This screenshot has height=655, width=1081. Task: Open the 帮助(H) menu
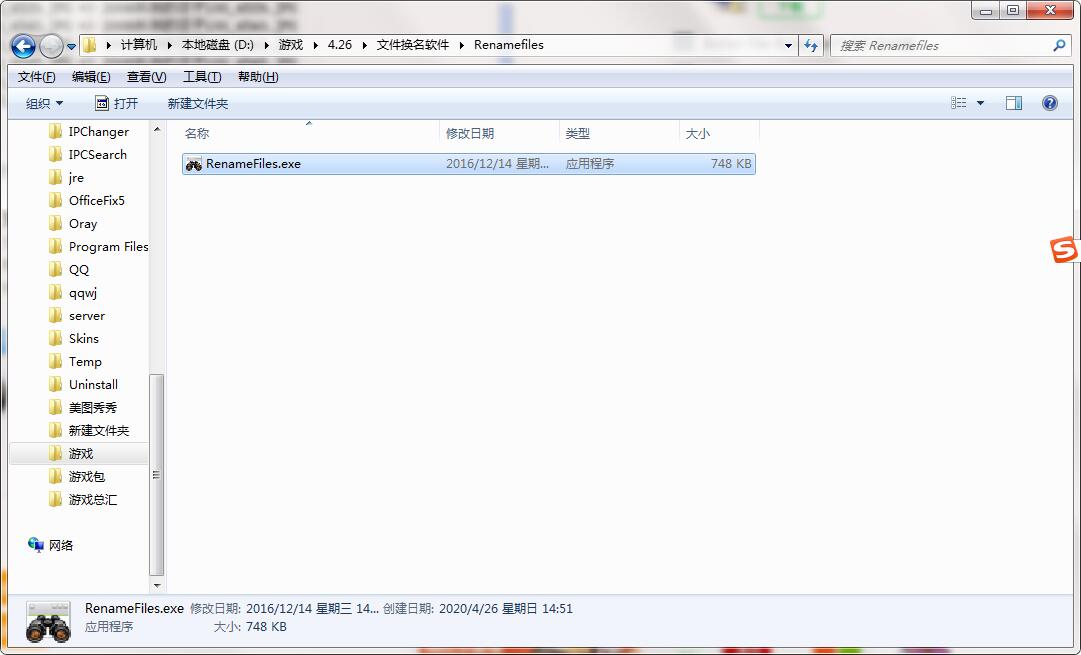(258, 77)
